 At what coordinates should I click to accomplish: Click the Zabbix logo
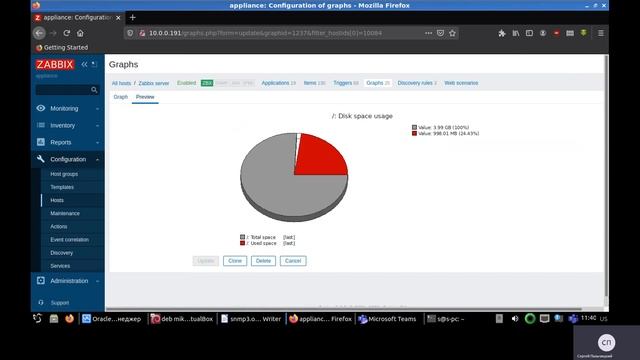[55, 64]
